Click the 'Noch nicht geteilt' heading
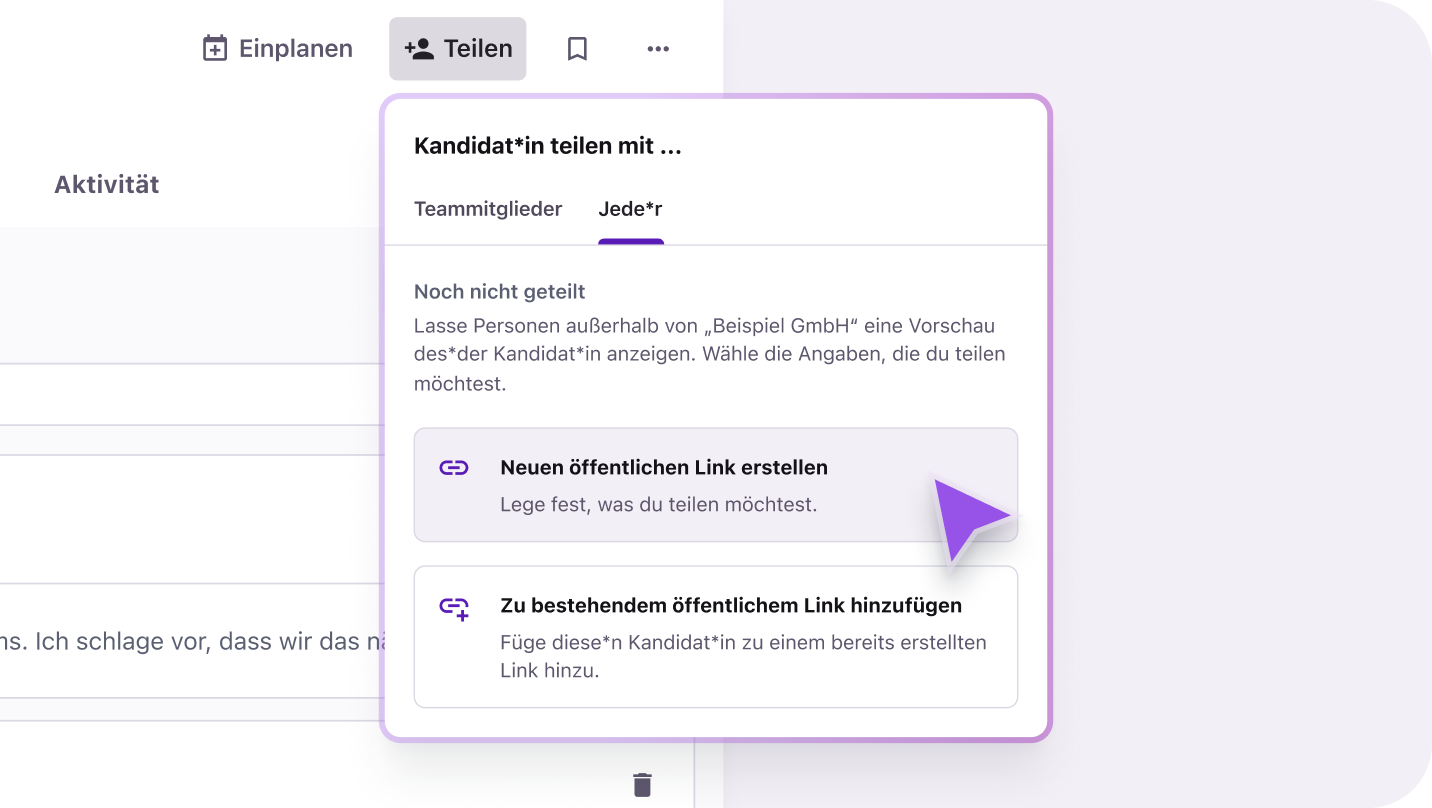This screenshot has width=1432, height=808. [499, 292]
